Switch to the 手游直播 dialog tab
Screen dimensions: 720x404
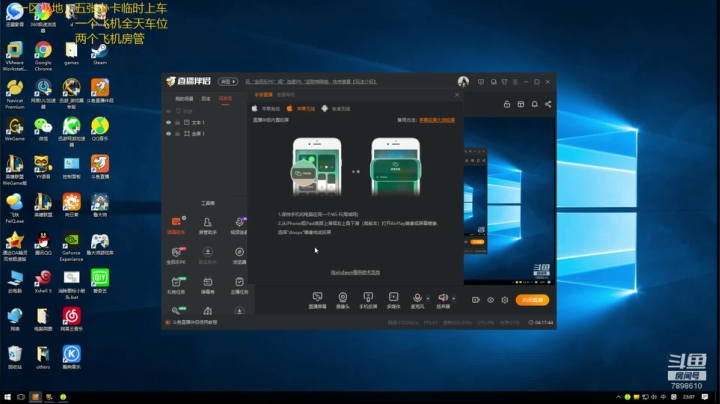click(x=264, y=95)
